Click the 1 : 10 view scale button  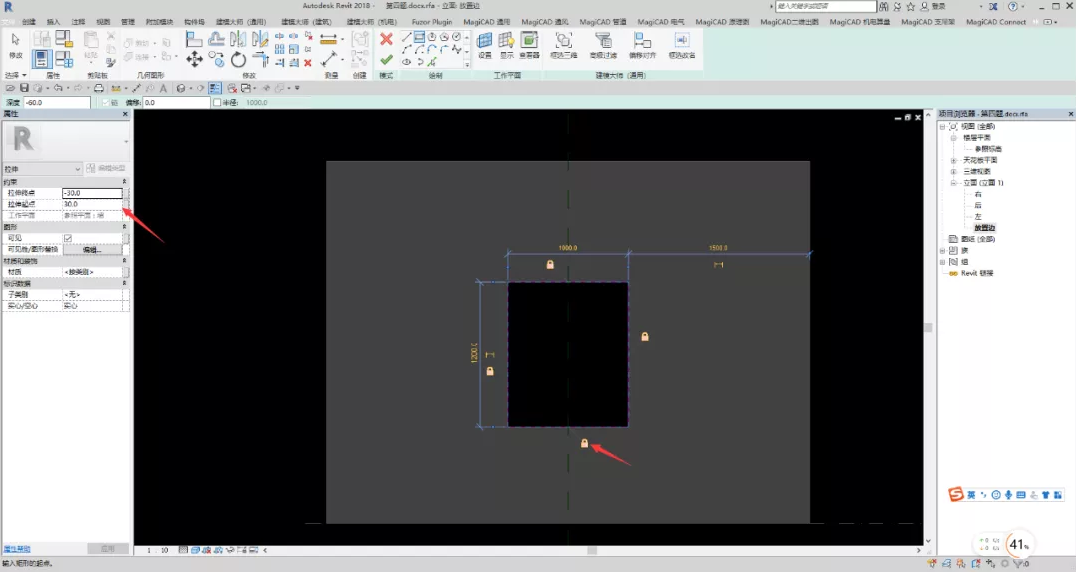pyautogui.click(x=159, y=550)
